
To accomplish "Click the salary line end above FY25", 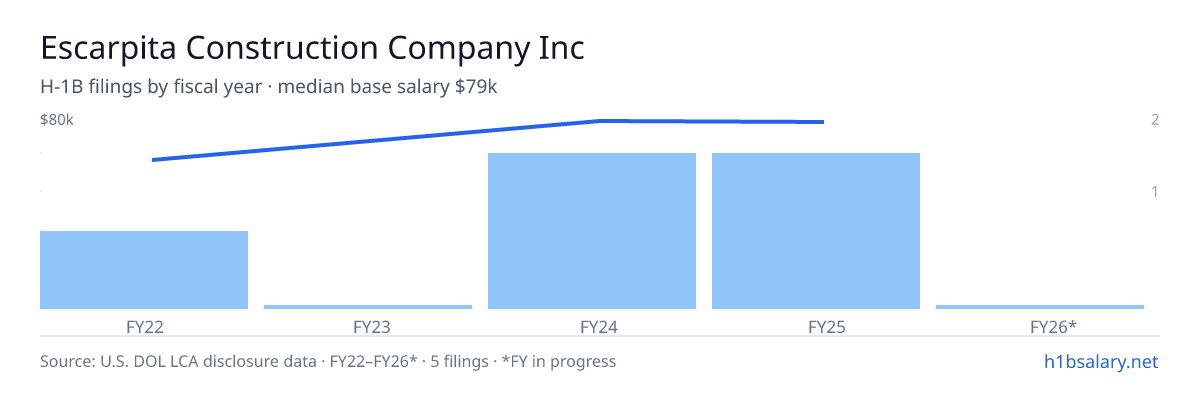I will pos(822,122).
